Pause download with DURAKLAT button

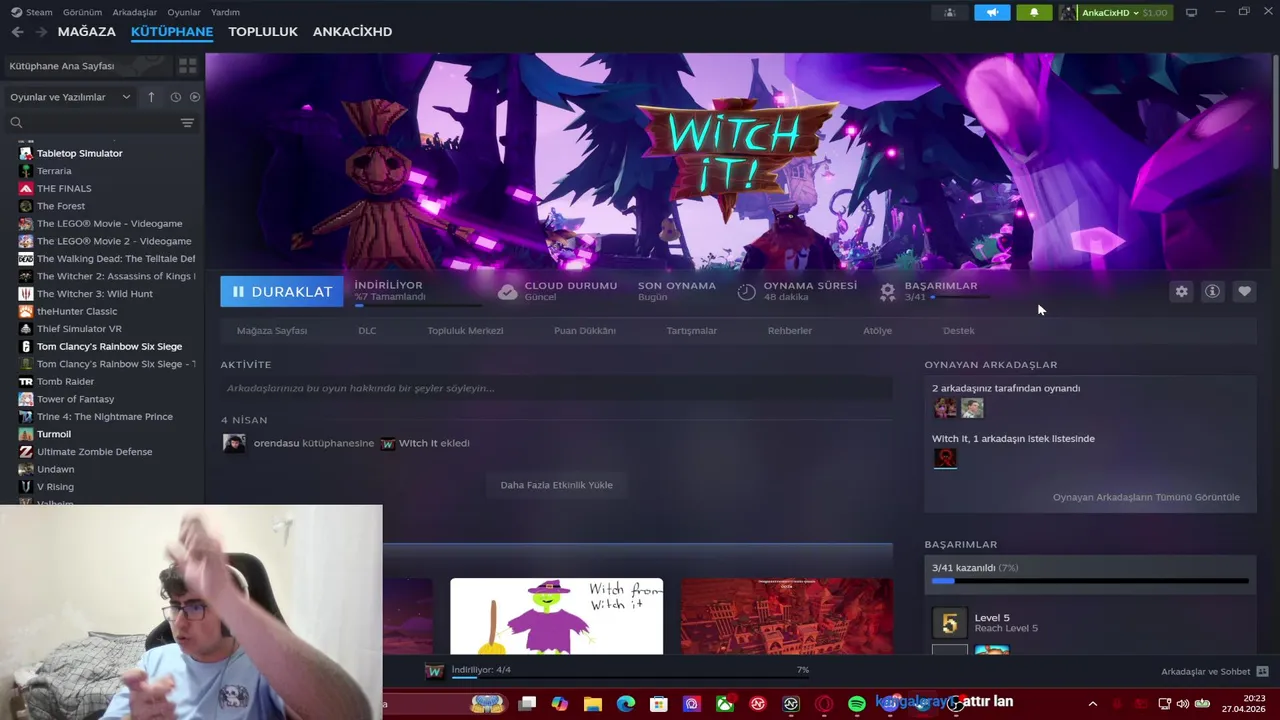(282, 292)
